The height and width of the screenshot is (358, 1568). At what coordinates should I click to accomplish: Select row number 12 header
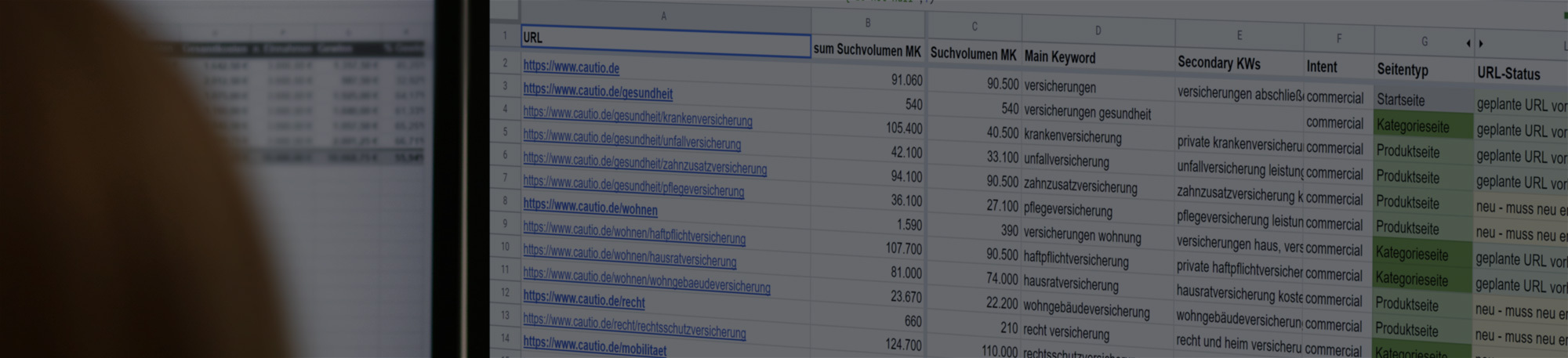pyautogui.click(x=505, y=292)
